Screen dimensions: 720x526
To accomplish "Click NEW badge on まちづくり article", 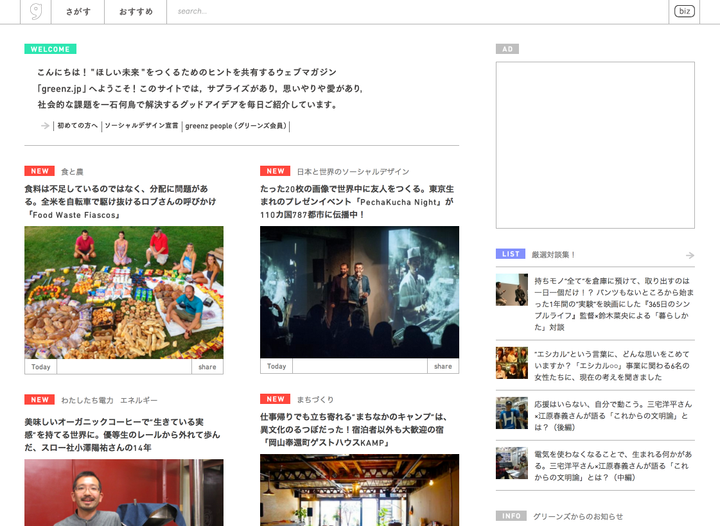I will [x=275, y=399].
